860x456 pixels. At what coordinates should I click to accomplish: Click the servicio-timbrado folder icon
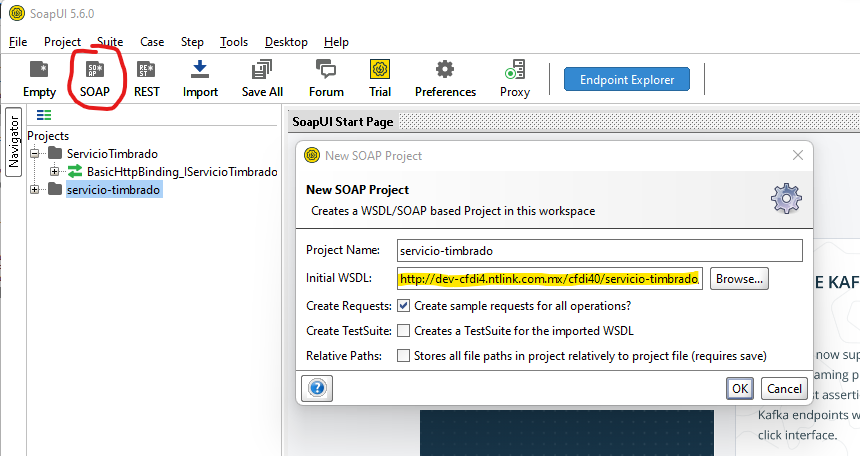tap(55, 189)
